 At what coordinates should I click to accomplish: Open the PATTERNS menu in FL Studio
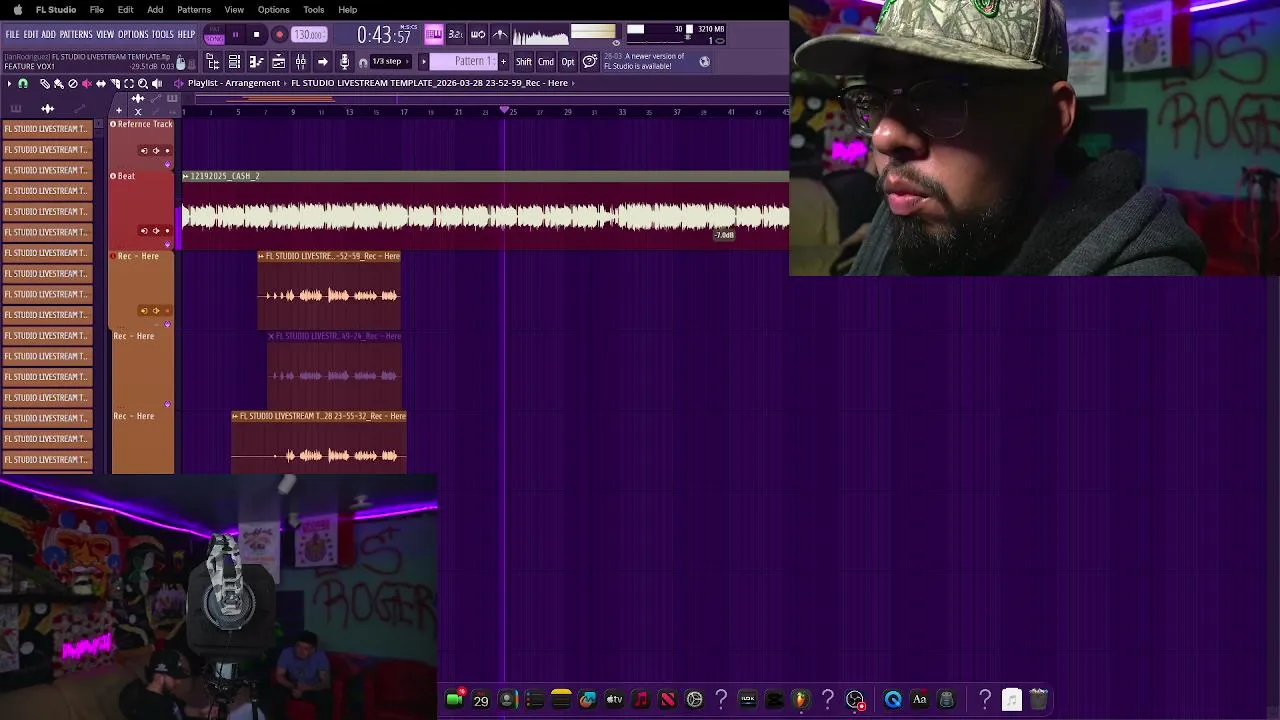click(76, 34)
